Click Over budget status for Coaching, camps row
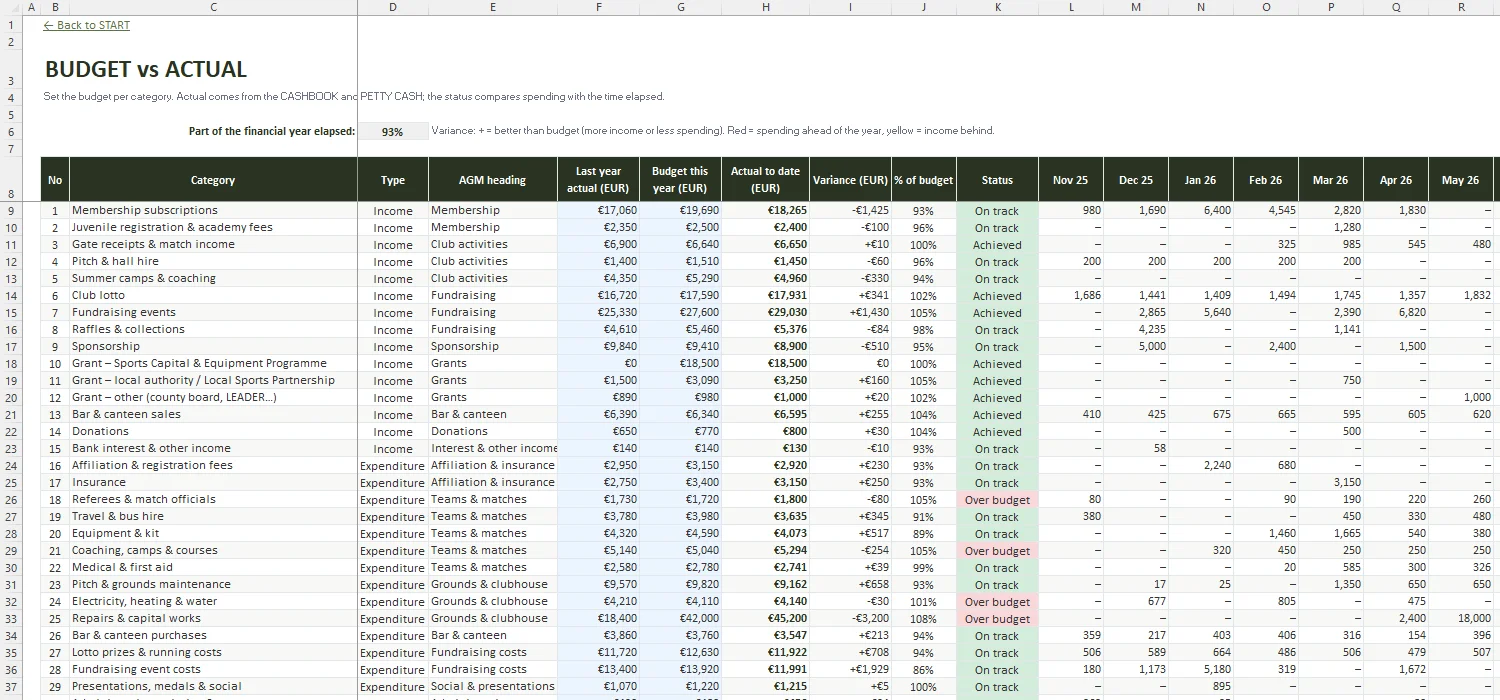This screenshot has height=700, width=1500. (997, 550)
